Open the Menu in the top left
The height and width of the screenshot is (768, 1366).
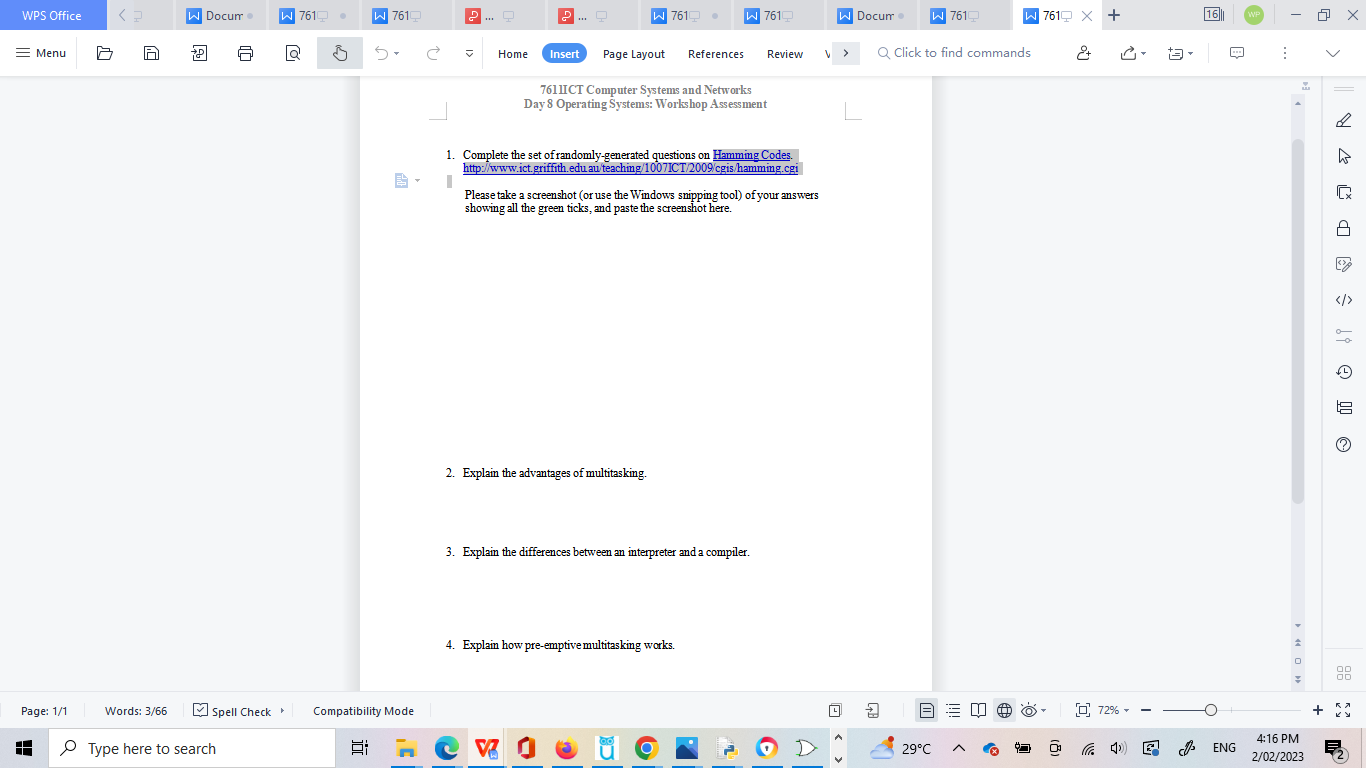[40, 52]
